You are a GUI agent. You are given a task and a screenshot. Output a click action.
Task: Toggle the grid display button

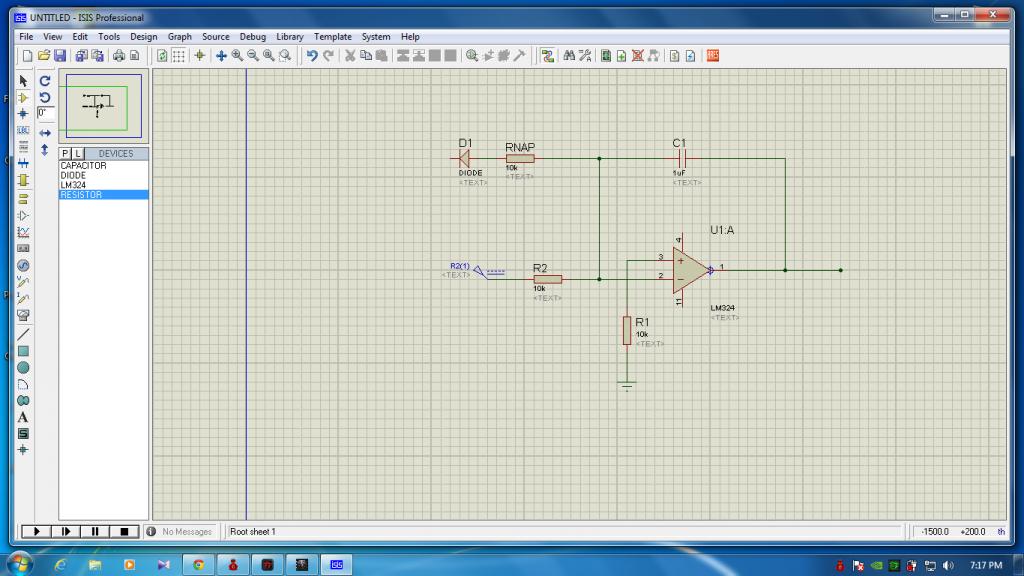pyautogui.click(x=178, y=56)
